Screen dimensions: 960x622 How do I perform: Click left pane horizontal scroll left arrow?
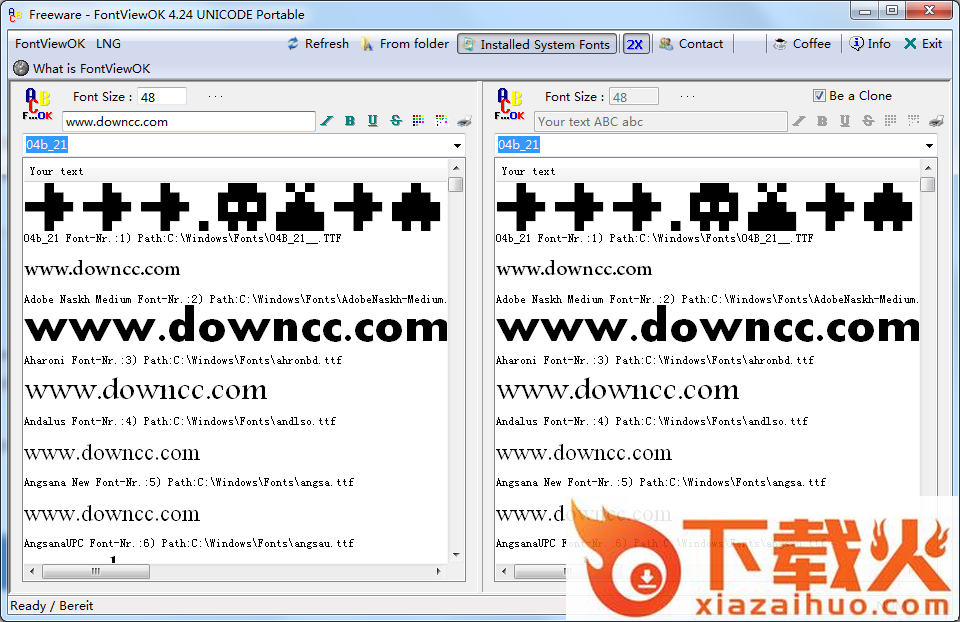tap(32, 571)
